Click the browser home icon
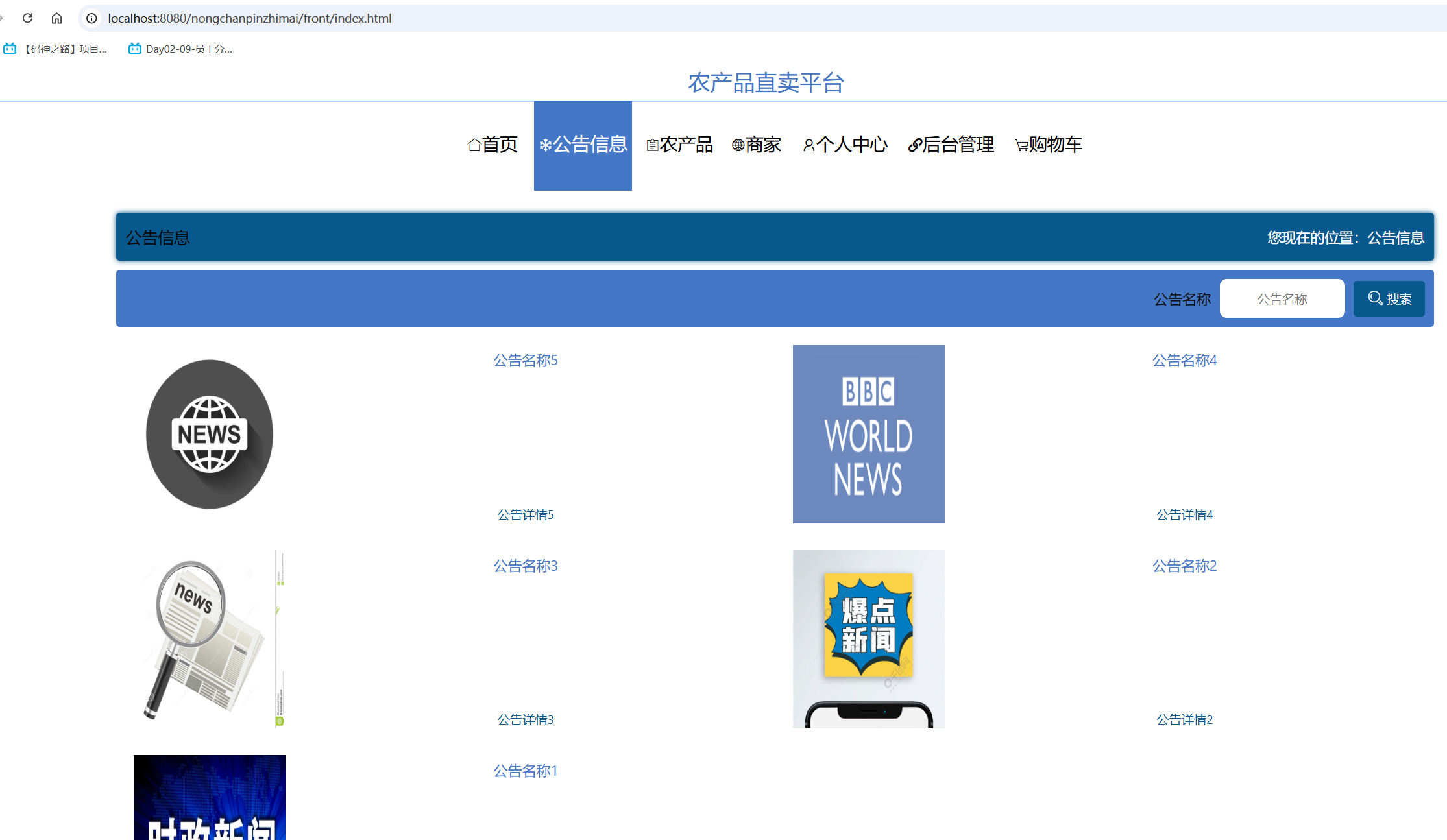This screenshot has height=840, width=1447. tap(56, 18)
